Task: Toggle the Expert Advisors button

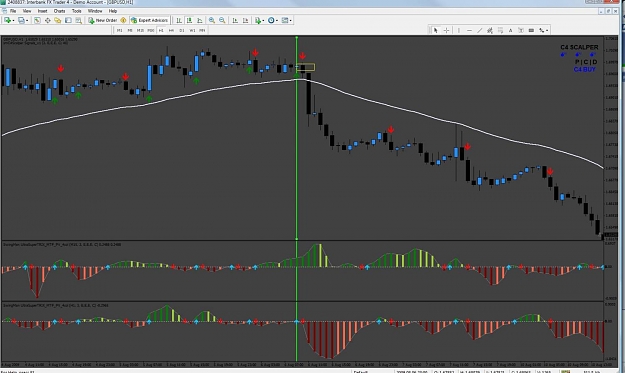Action: click(149, 20)
